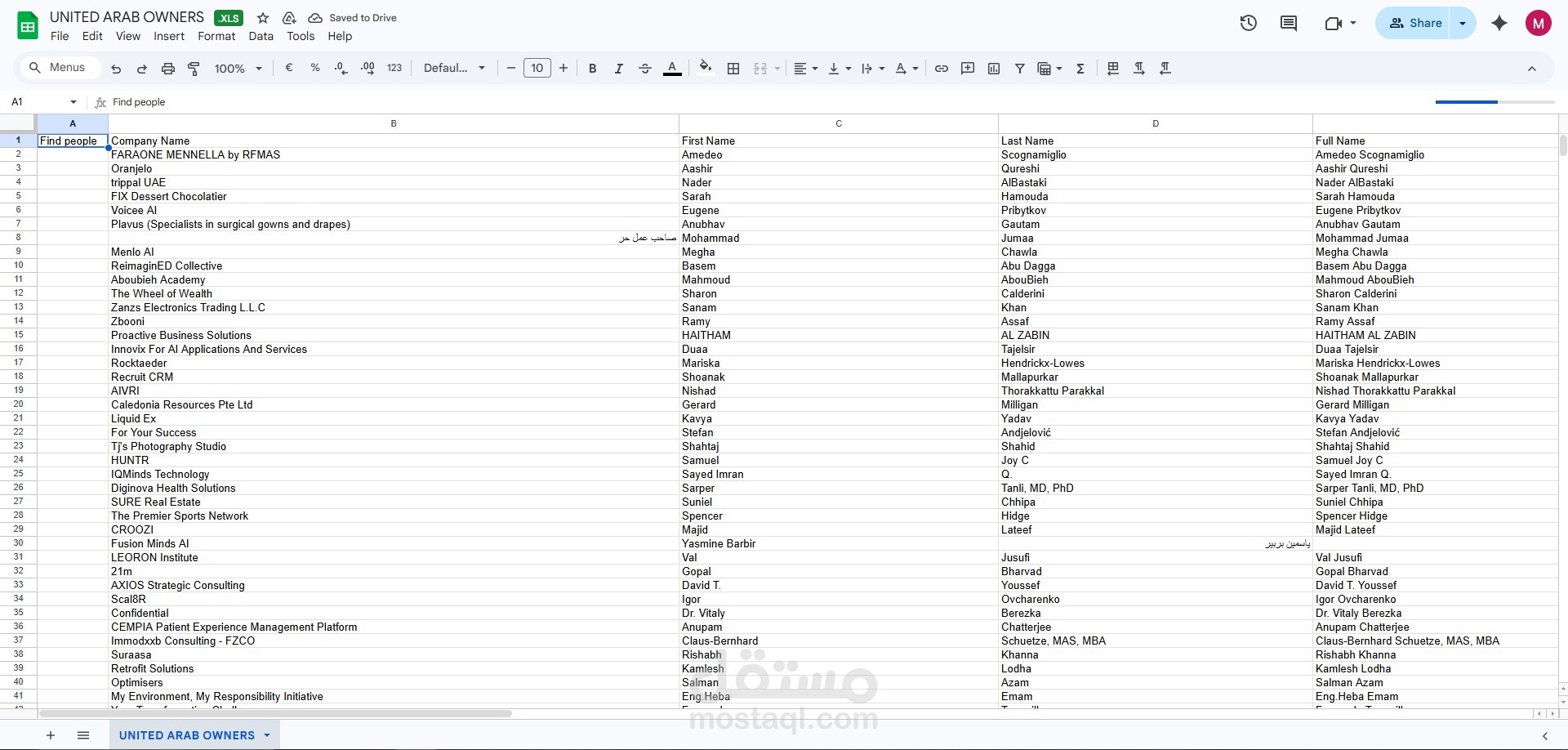1568x750 pixels.
Task: Open the video call options dropdown
Action: (x=1353, y=23)
